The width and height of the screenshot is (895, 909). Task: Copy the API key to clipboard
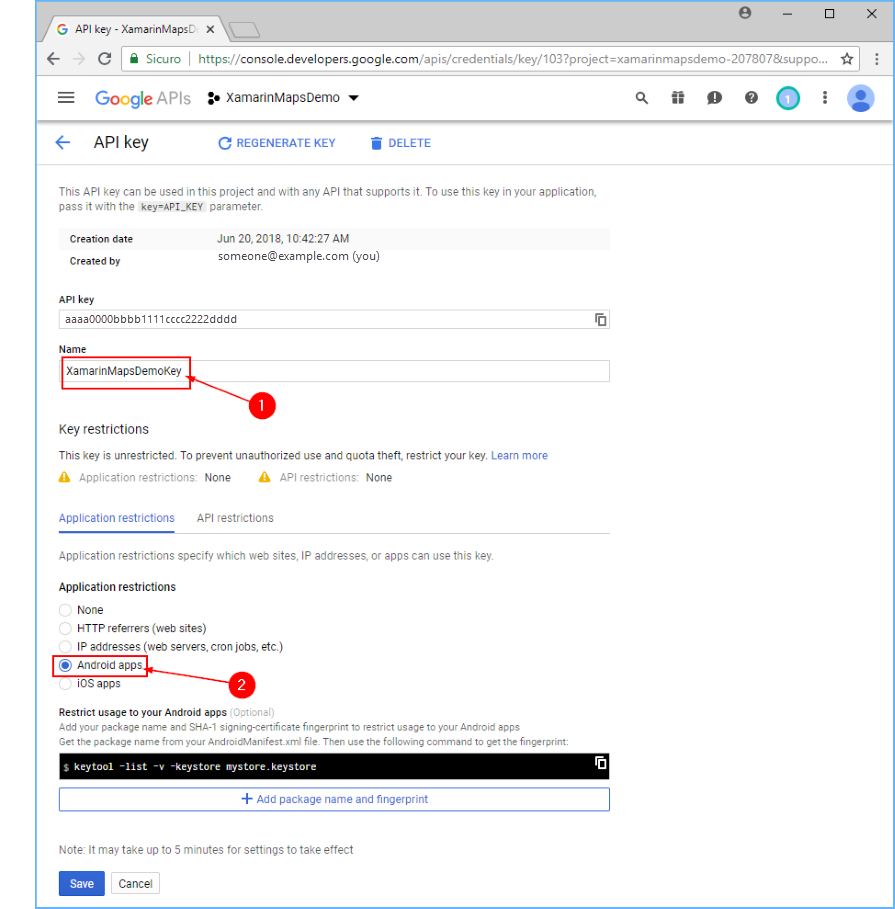click(600, 318)
